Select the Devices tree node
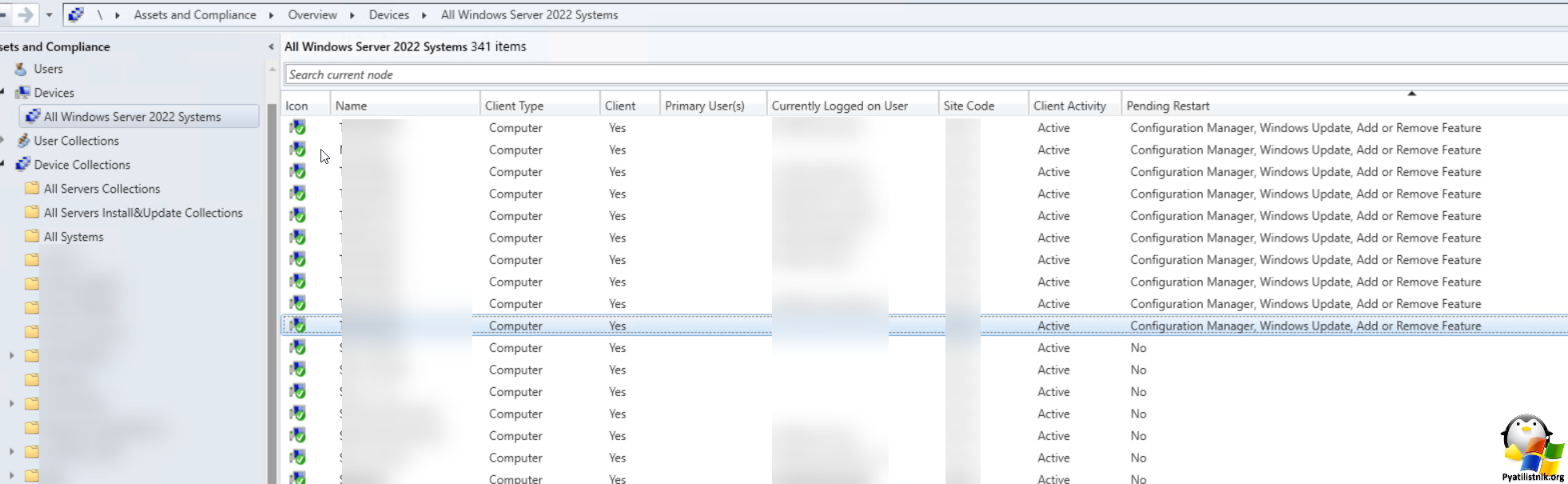 coord(54,93)
